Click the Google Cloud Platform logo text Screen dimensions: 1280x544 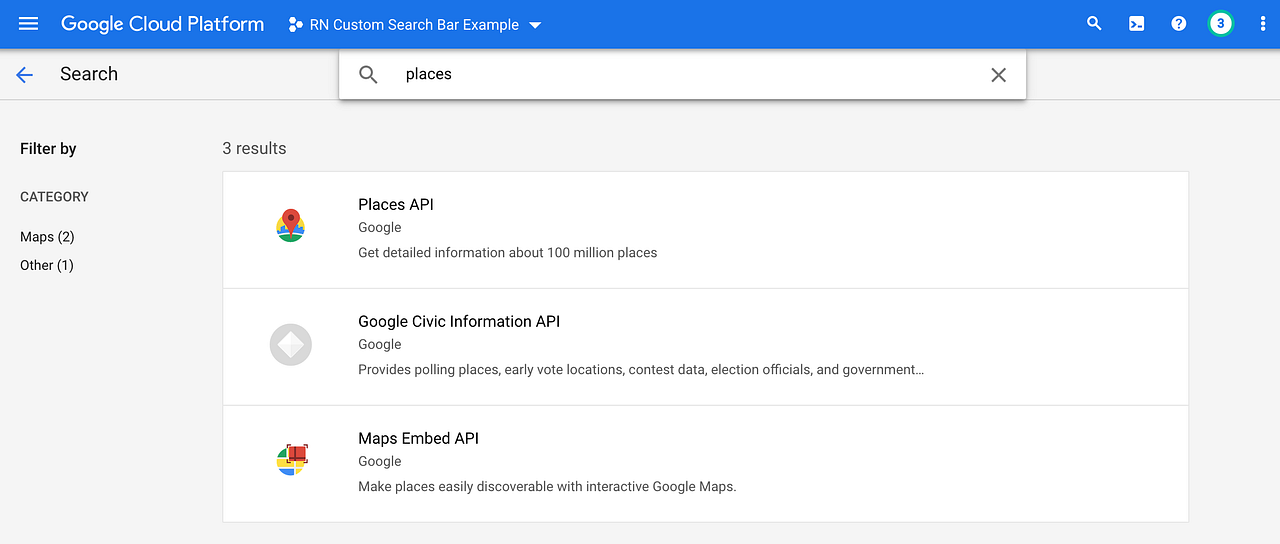[x=163, y=24]
